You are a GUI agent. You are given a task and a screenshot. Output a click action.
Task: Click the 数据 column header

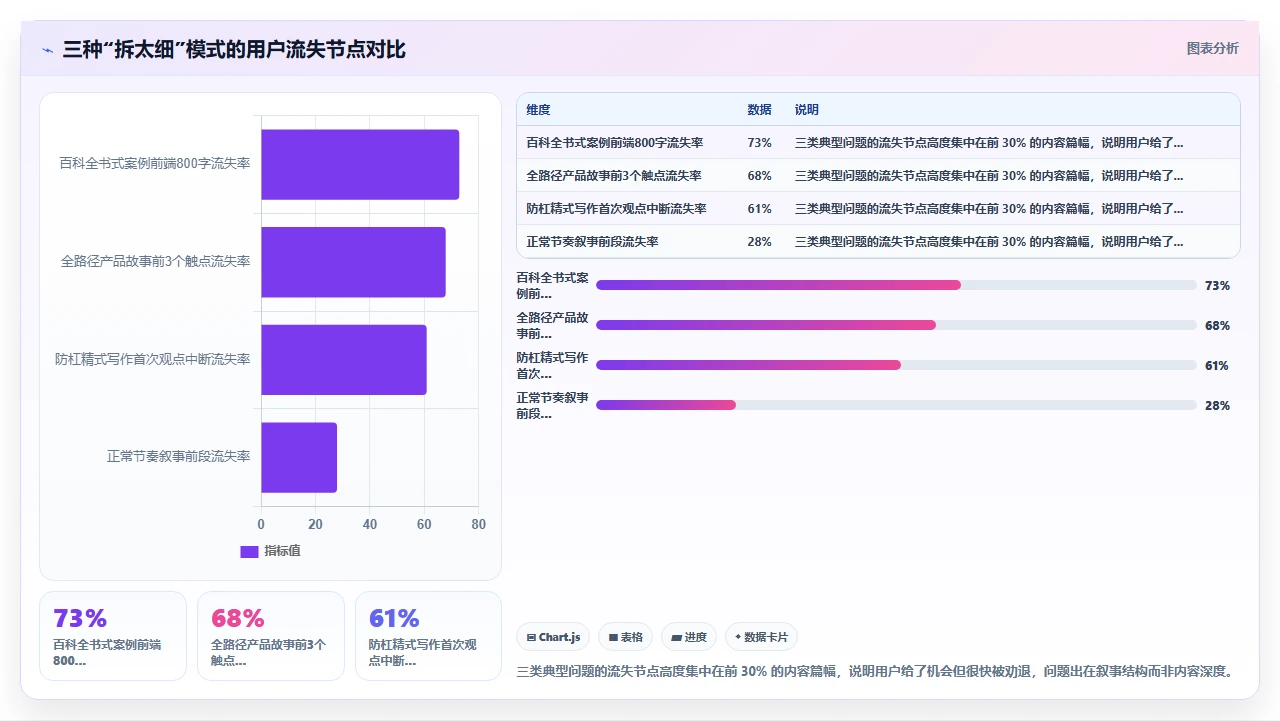pos(759,110)
